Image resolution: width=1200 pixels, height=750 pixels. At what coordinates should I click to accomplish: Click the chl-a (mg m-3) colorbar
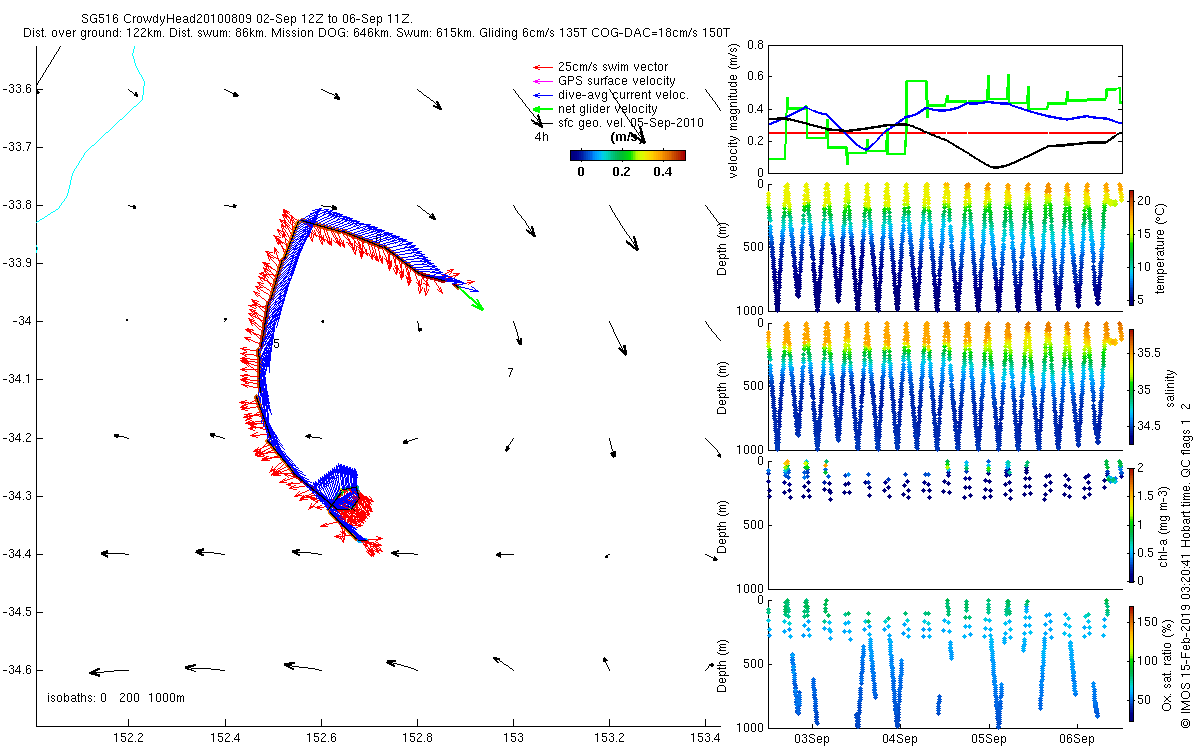tap(1131, 525)
